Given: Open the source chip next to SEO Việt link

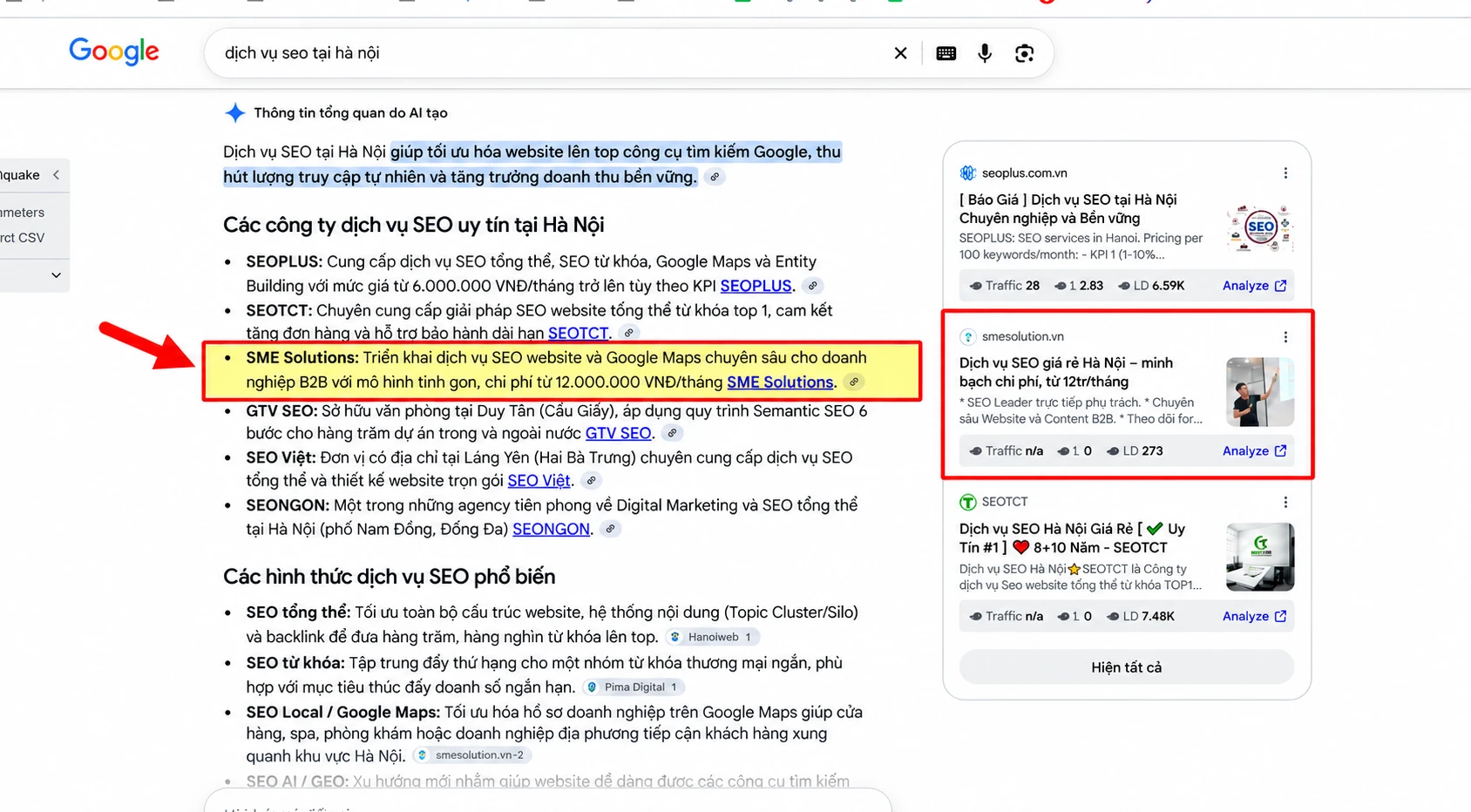Looking at the screenshot, I should click(x=591, y=480).
